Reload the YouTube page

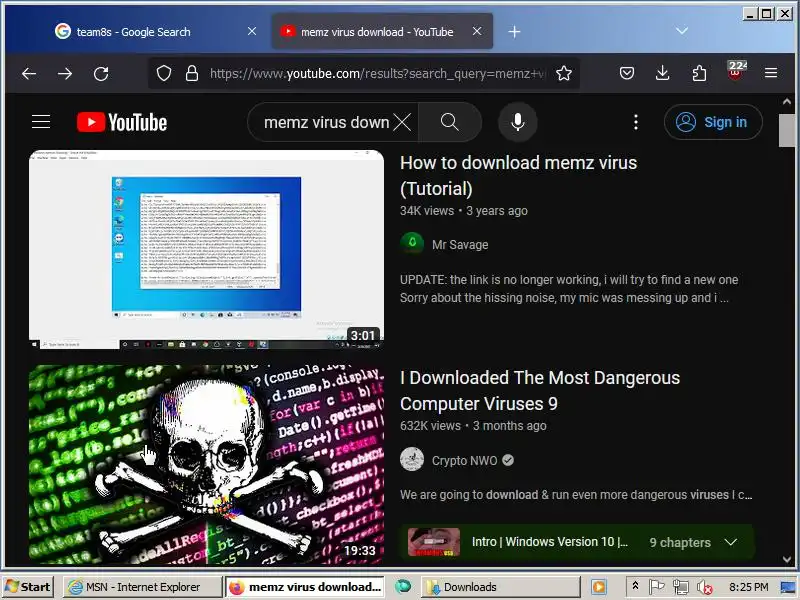(101, 74)
